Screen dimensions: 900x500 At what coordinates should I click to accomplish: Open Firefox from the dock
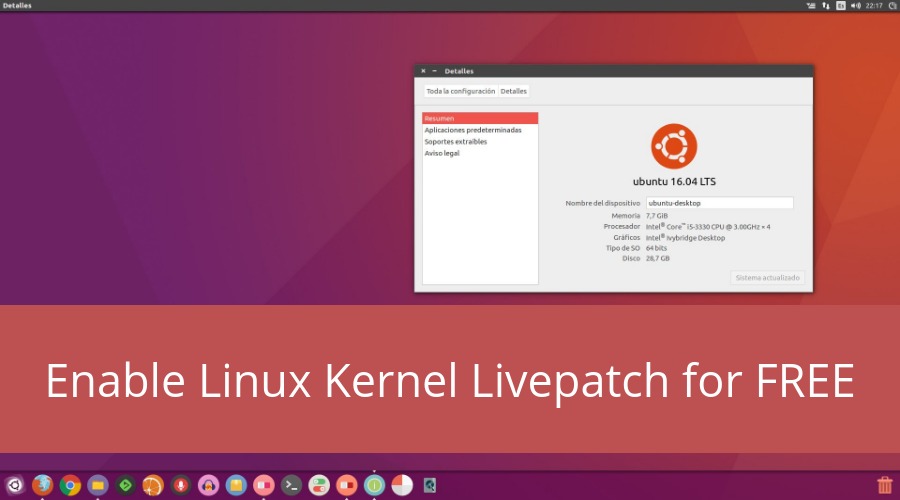(42, 485)
